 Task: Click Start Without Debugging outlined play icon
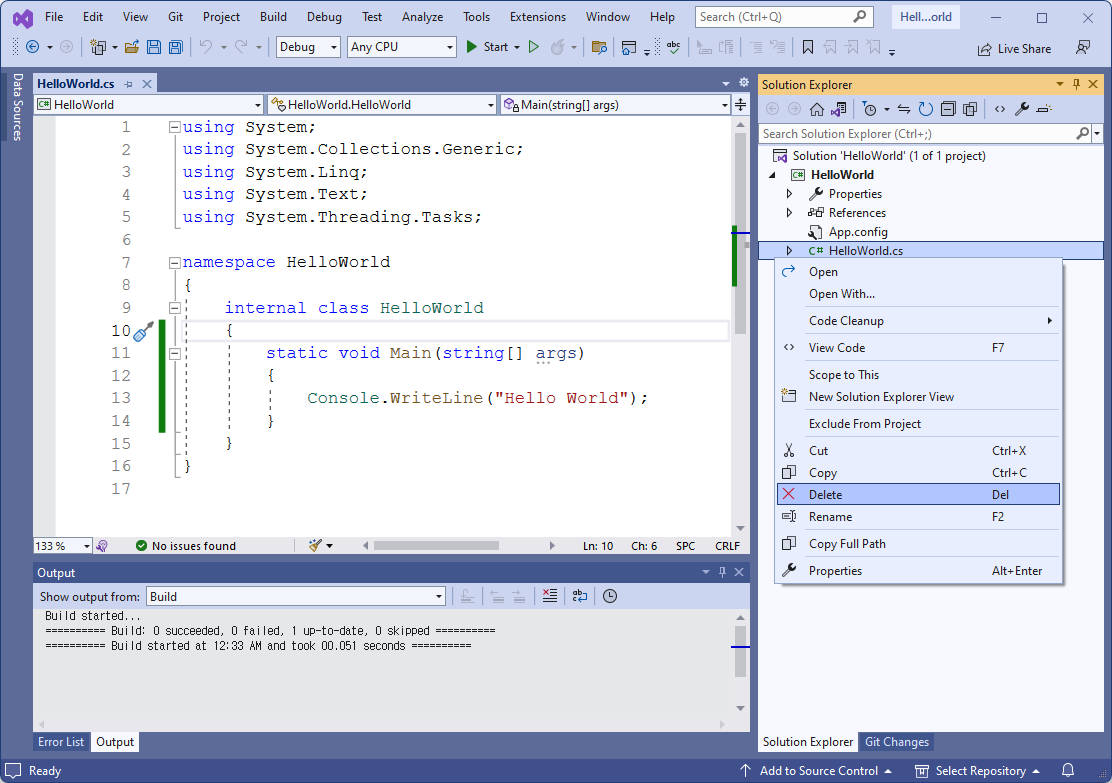534,47
